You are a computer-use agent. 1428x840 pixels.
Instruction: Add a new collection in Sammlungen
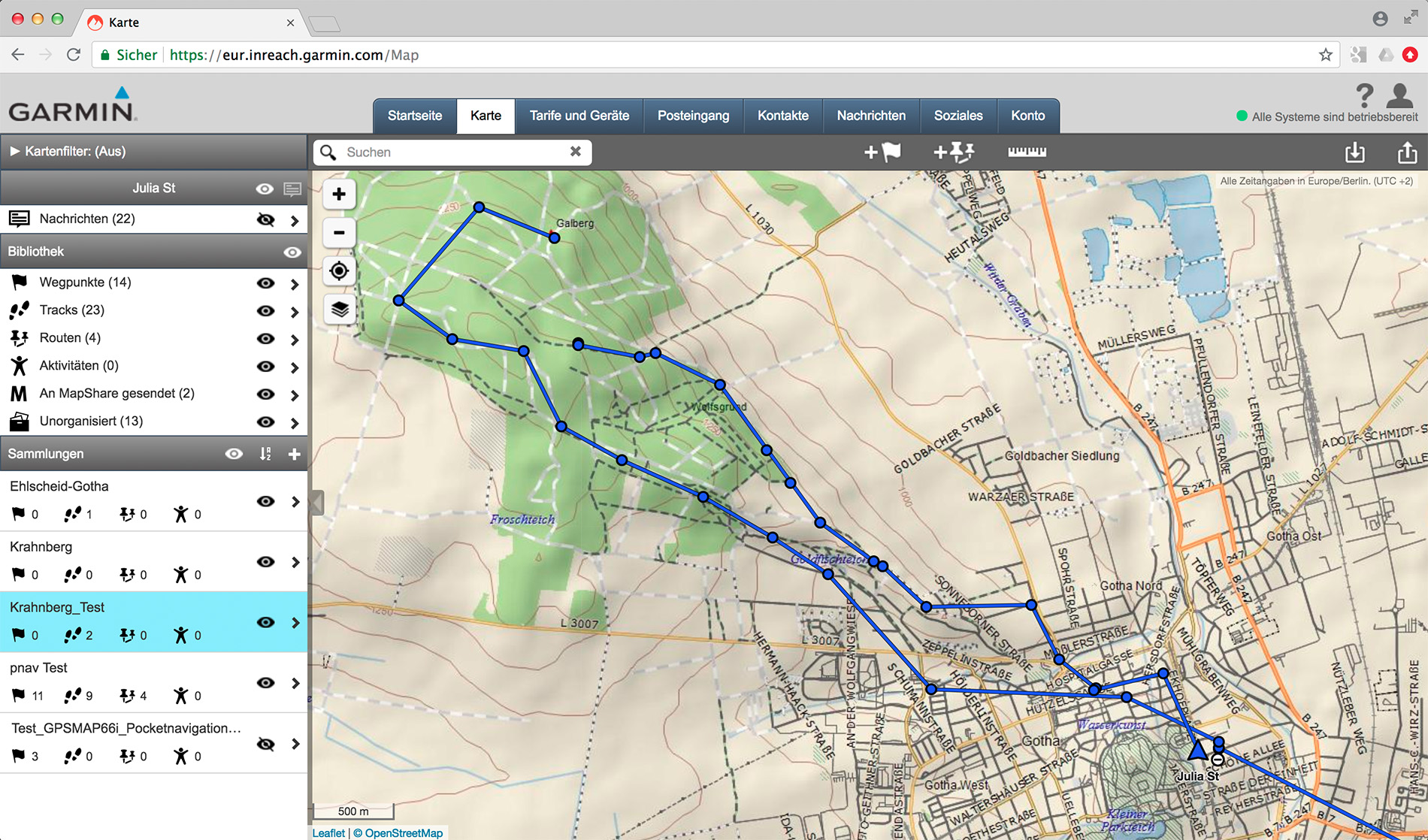[295, 454]
